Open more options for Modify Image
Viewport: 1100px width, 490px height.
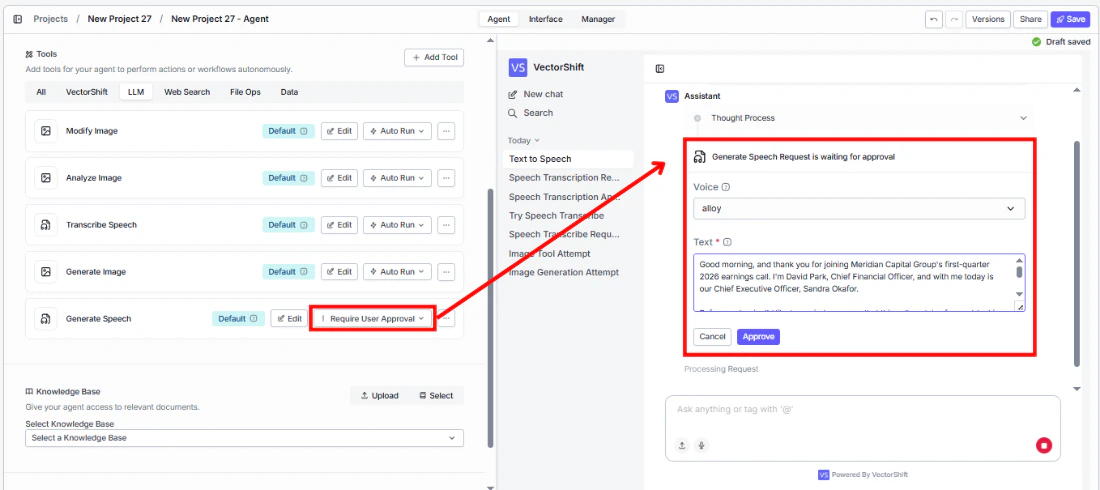446,131
